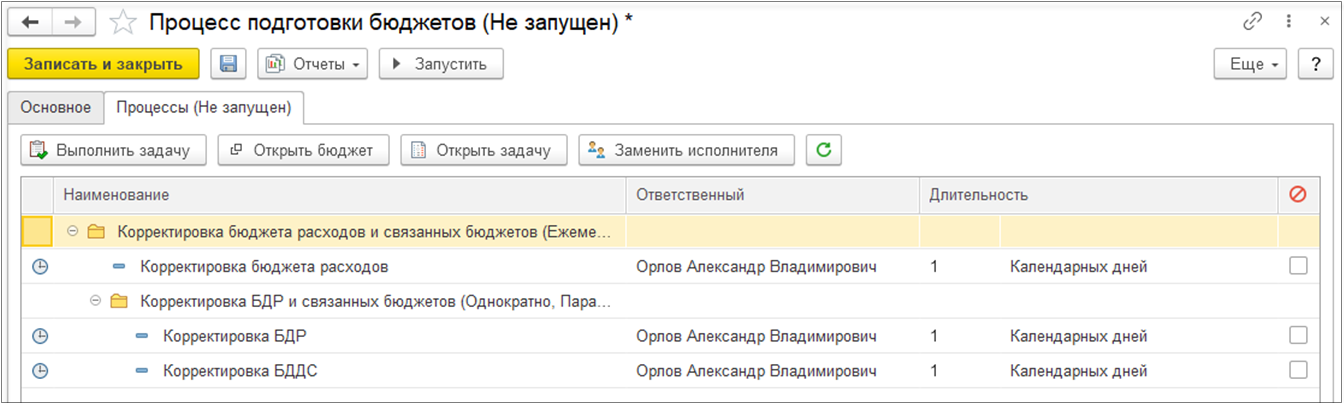Copy link via chain icon
1344x403 pixels.
click(1252, 21)
